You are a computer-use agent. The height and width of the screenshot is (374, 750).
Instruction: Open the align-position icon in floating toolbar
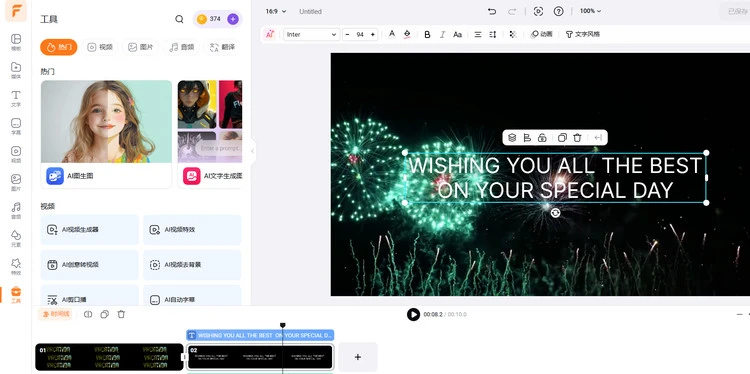point(527,138)
